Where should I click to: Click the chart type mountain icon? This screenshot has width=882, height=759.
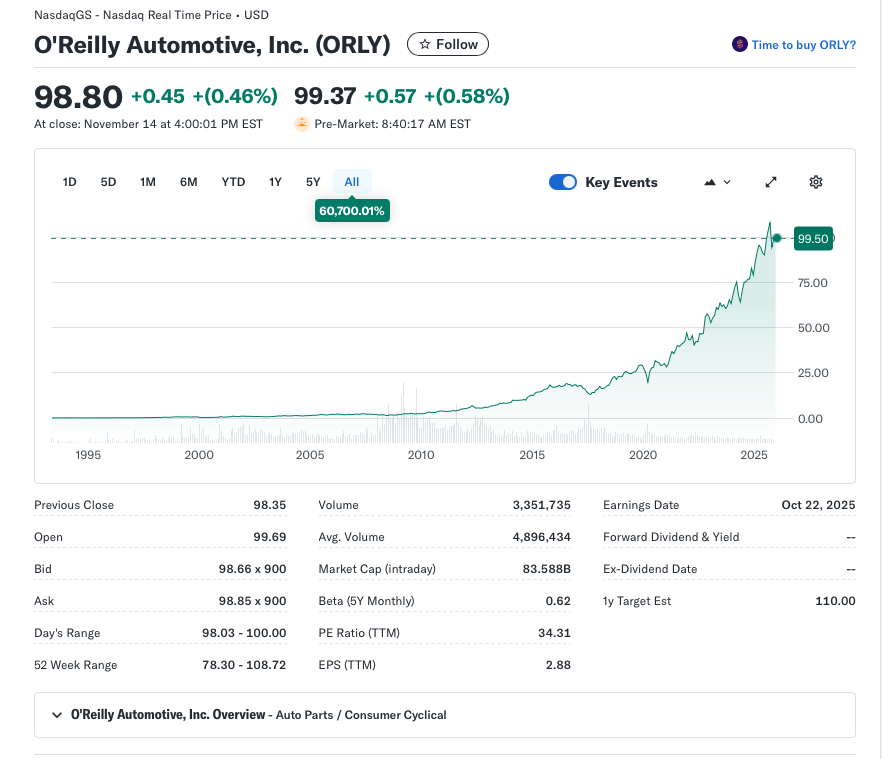(710, 182)
